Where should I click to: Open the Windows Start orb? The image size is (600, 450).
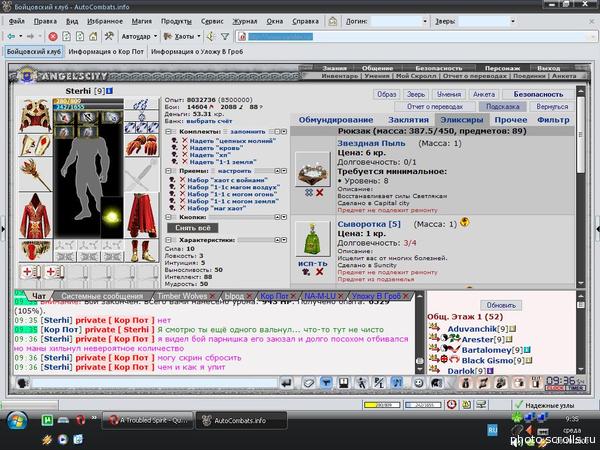pyautogui.click(x=16, y=421)
